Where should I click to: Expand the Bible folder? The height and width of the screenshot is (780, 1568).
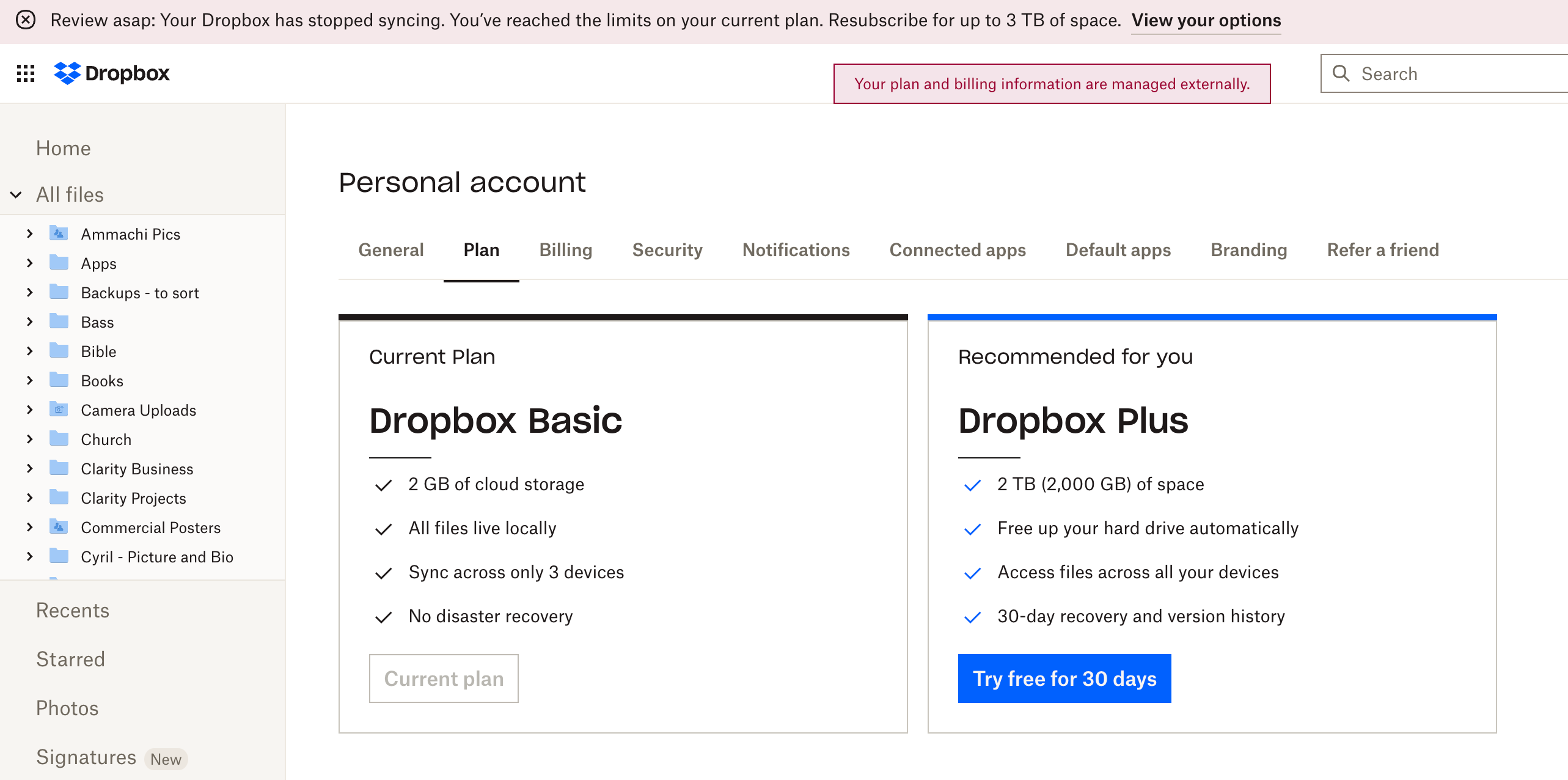point(30,351)
